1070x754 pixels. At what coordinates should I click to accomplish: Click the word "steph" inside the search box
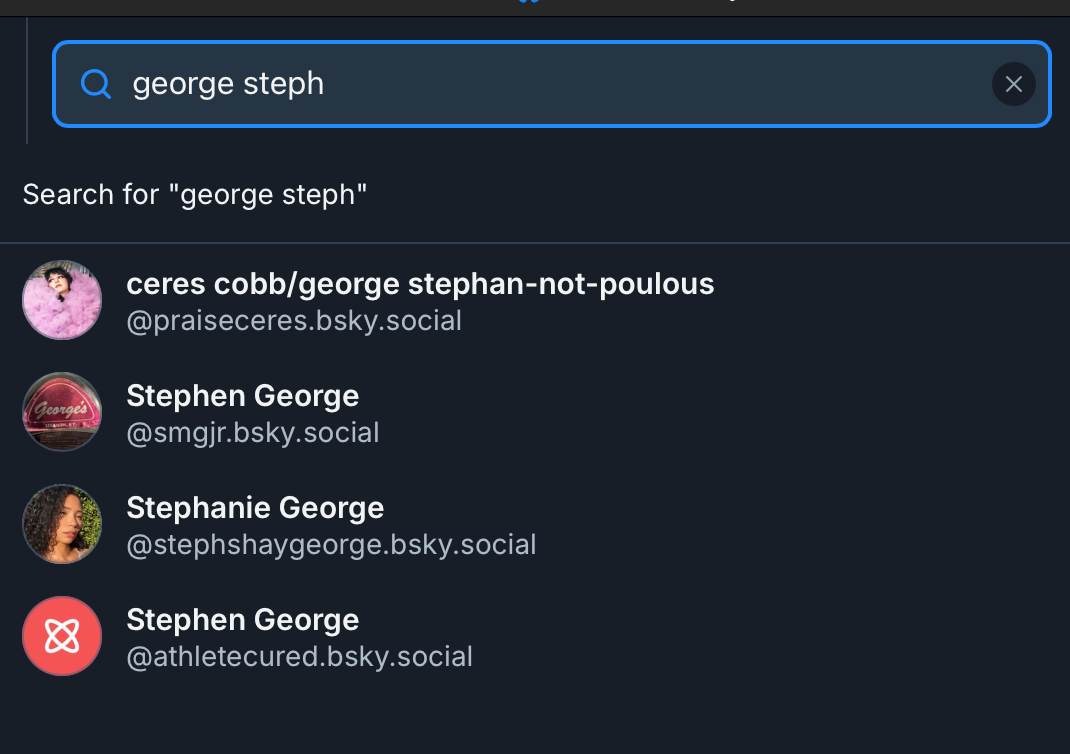click(x=283, y=84)
